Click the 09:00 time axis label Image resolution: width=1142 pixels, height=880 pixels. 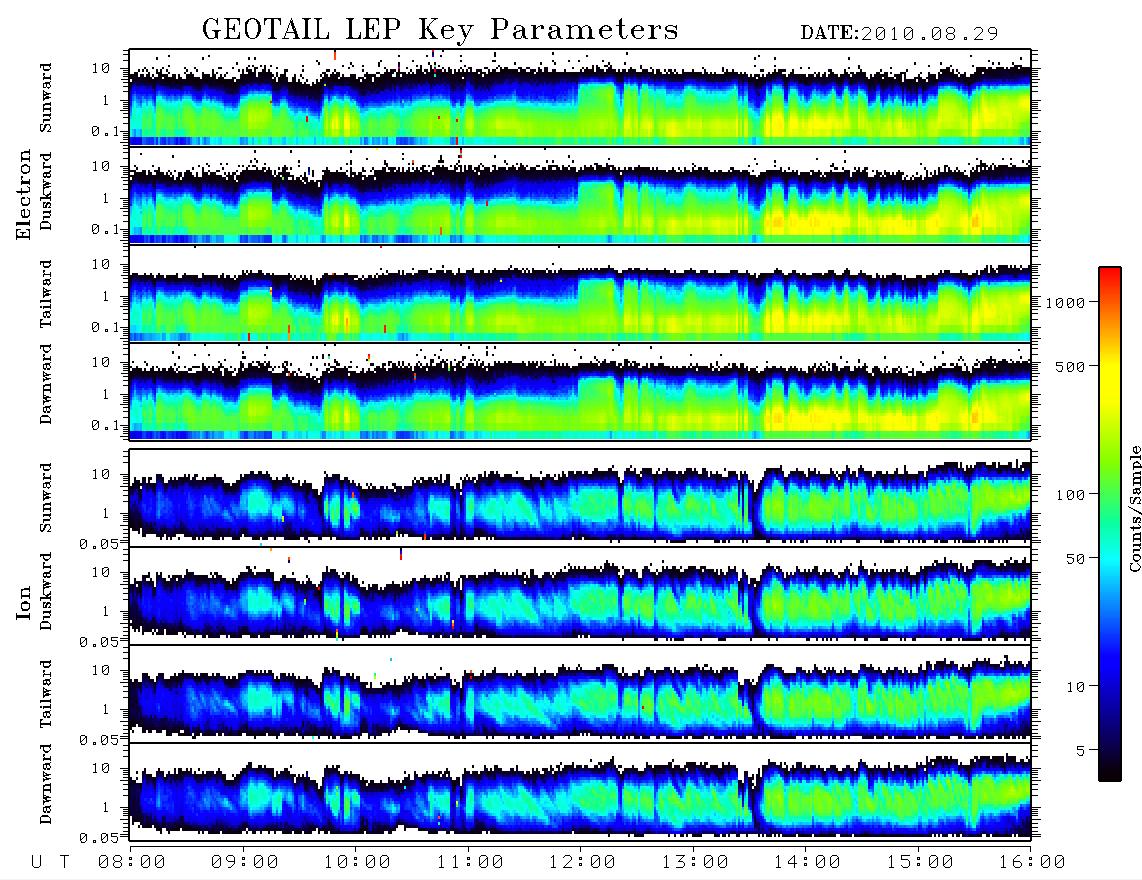(x=245, y=862)
